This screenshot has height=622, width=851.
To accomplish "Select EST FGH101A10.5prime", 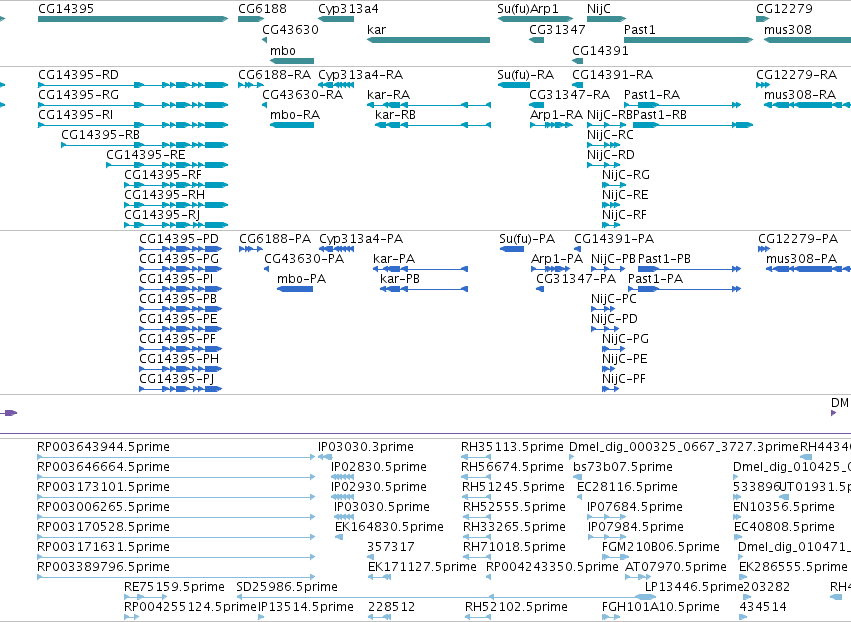I will tap(661, 607).
